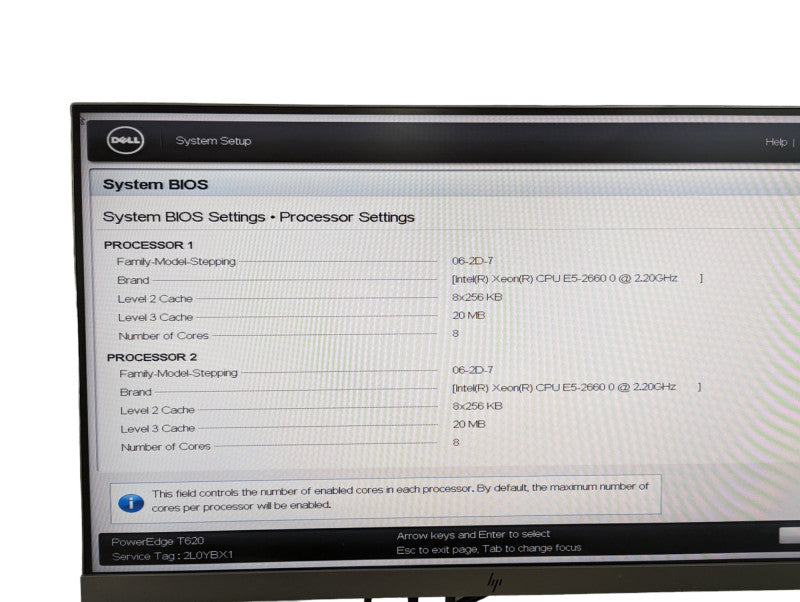
Task: Click Processor 1 cores value 8
Action: [x=456, y=333]
